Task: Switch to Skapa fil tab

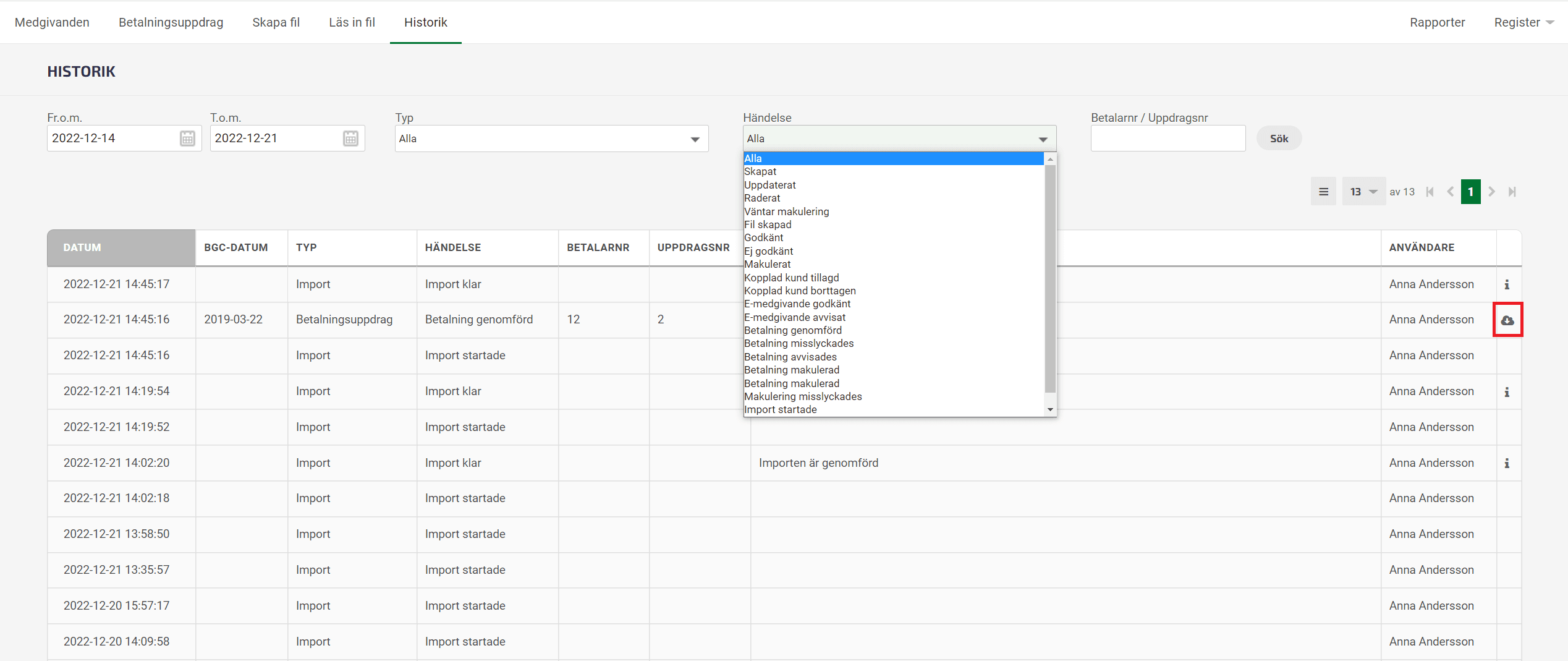Action: click(x=276, y=22)
